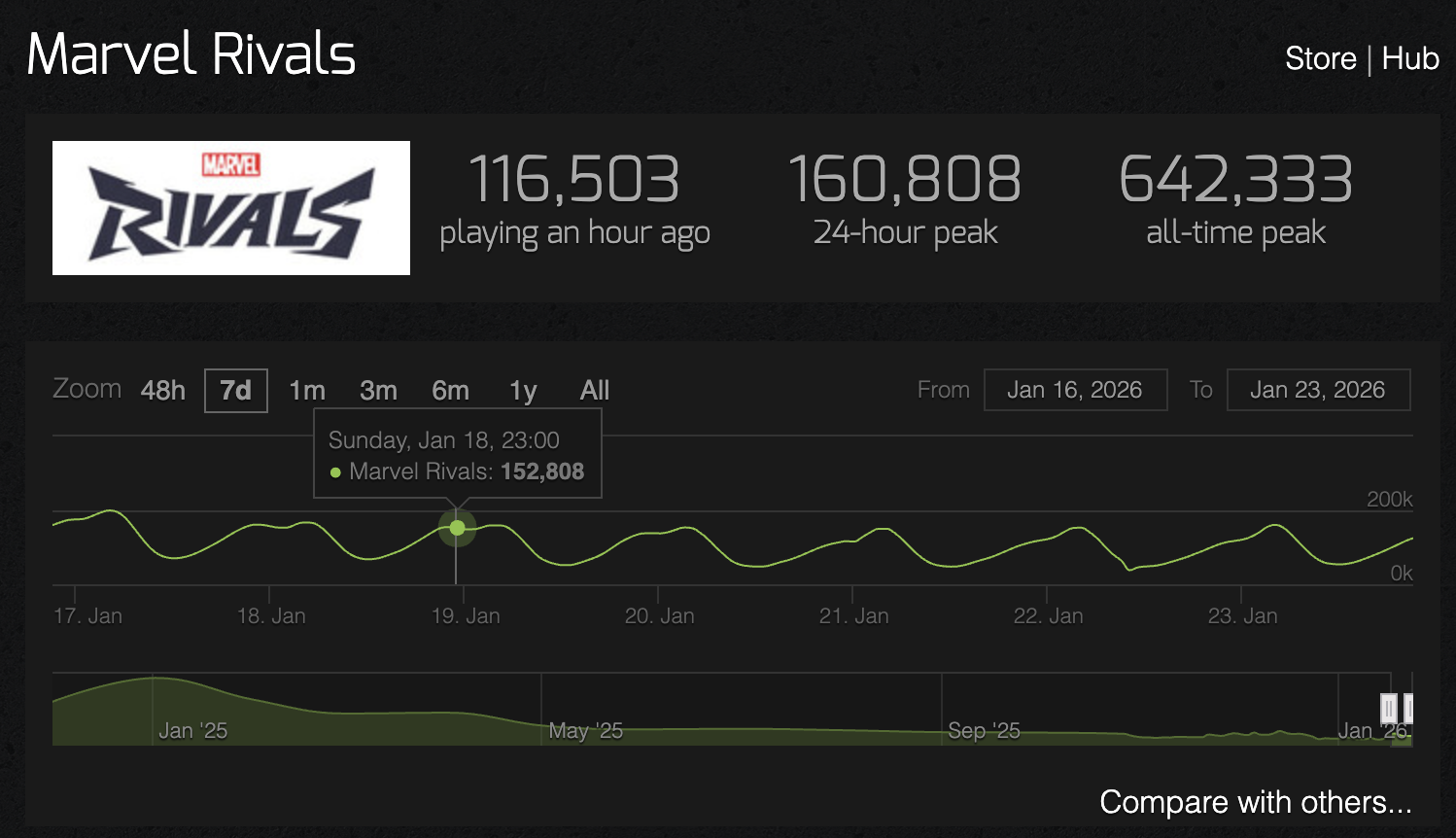The width and height of the screenshot is (1456, 838).
Task: Click the 160,808 24-hour peak value
Action: 905,180
